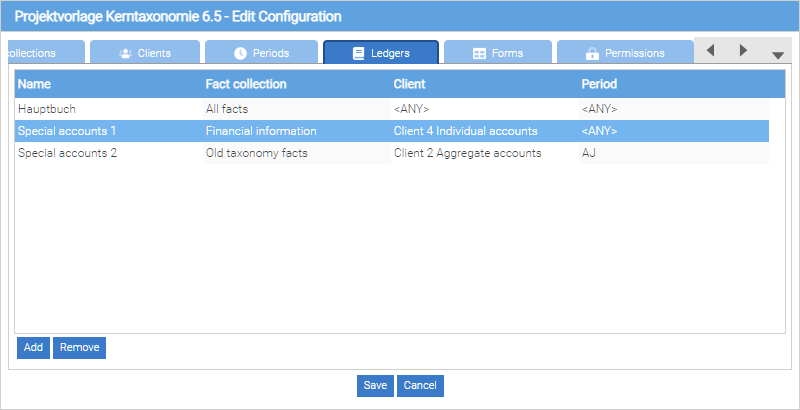This screenshot has height=410, width=800.
Task: Click the book icon on Ledgers tab
Action: pyautogui.click(x=358, y=53)
